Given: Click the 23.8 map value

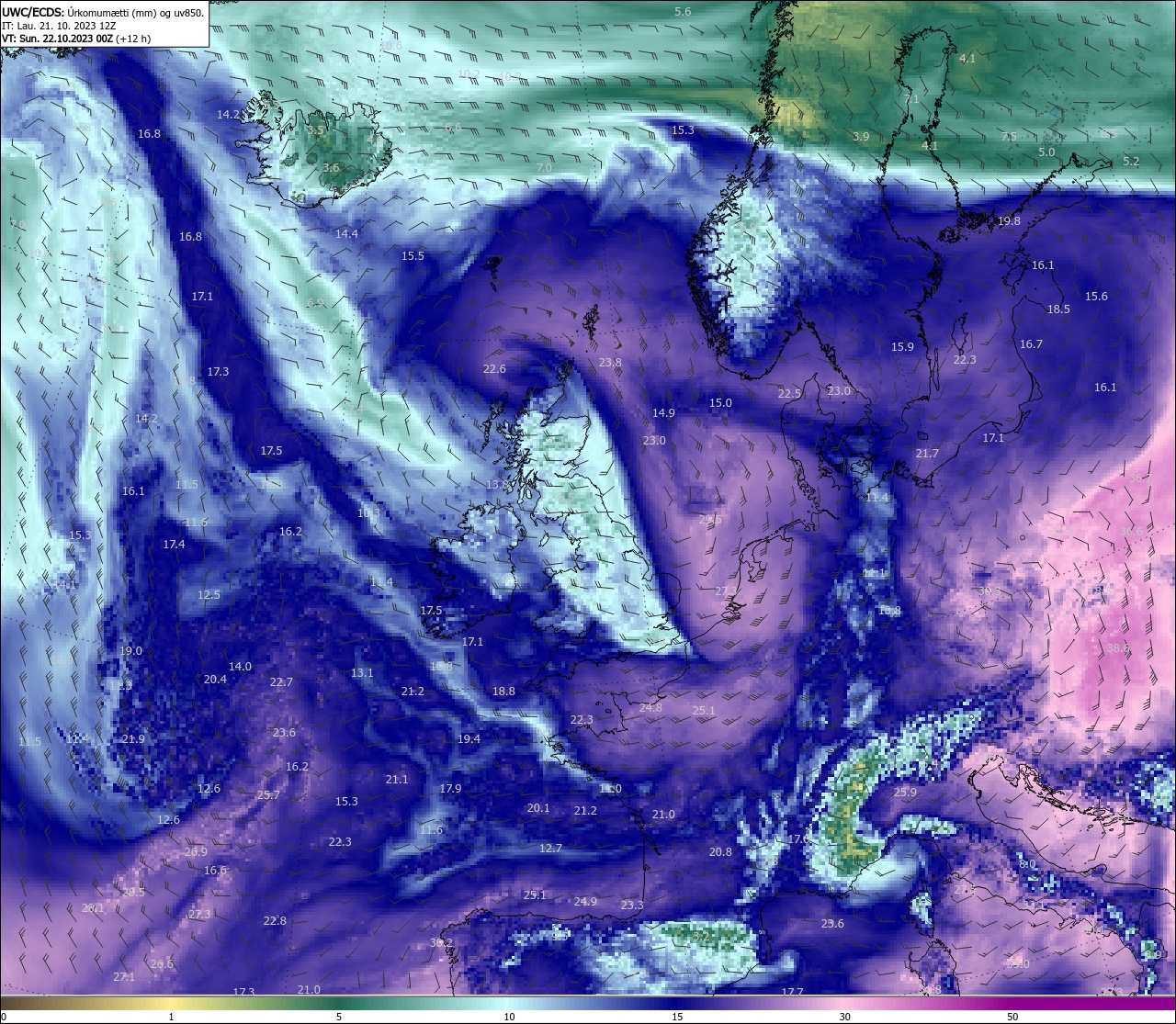Looking at the screenshot, I should (610, 363).
